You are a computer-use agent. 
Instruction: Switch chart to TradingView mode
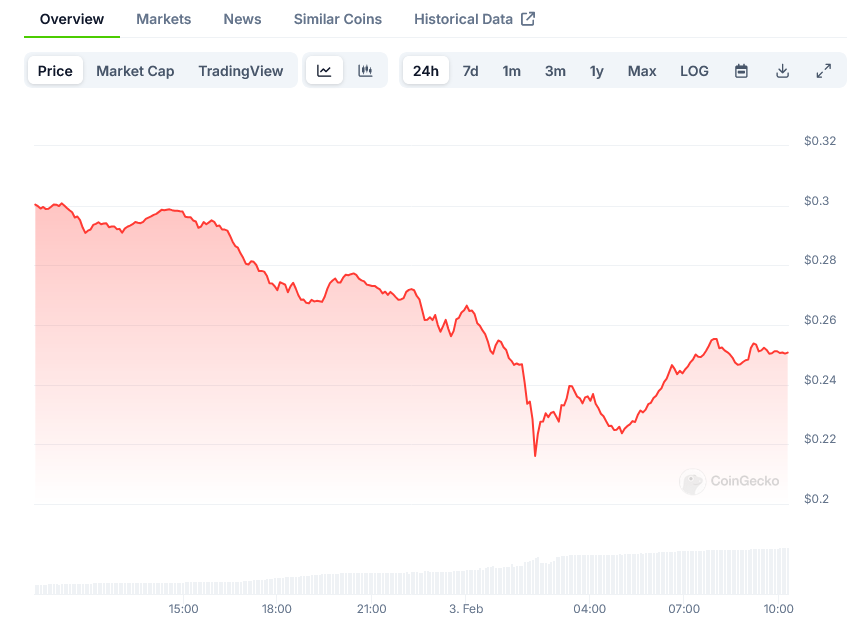pos(241,71)
